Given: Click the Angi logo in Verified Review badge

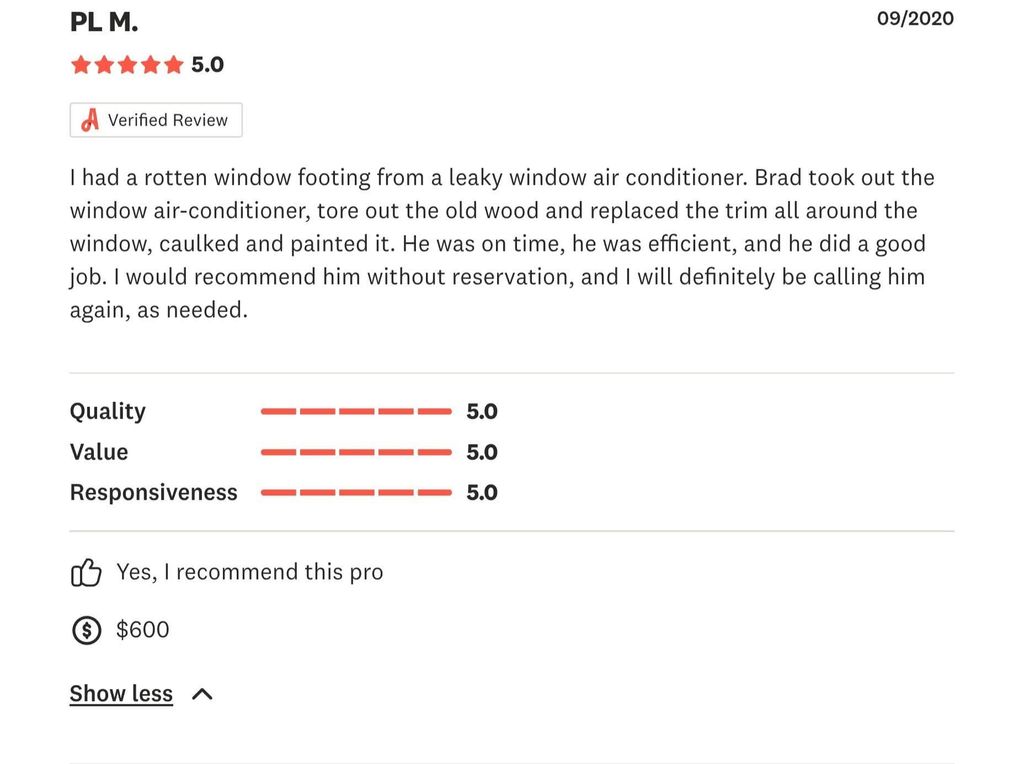Looking at the screenshot, I should [90, 120].
